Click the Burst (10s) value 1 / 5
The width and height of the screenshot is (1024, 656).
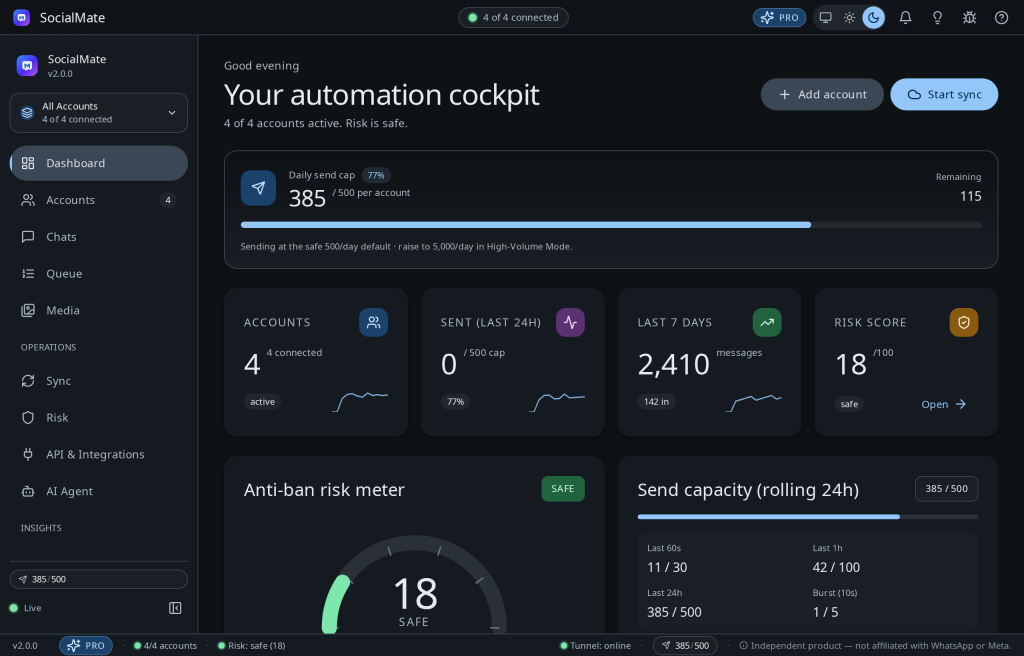coord(825,612)
